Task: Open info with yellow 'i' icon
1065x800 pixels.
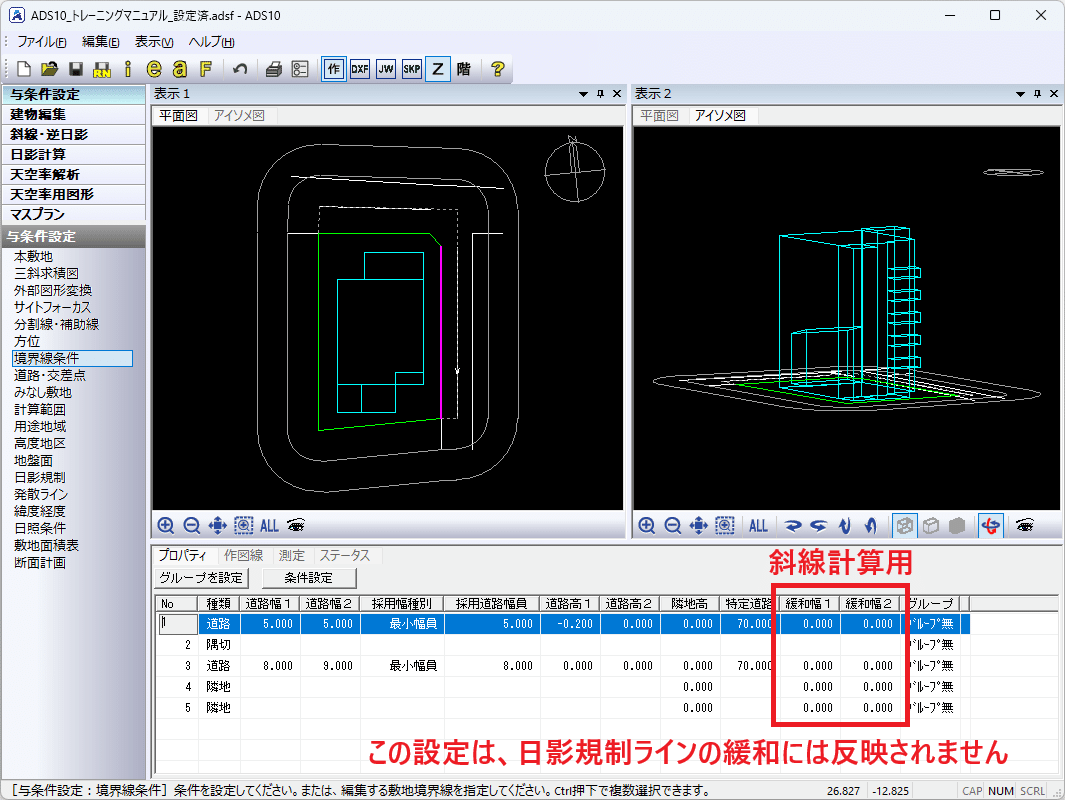Action: (x=128, y=69)
